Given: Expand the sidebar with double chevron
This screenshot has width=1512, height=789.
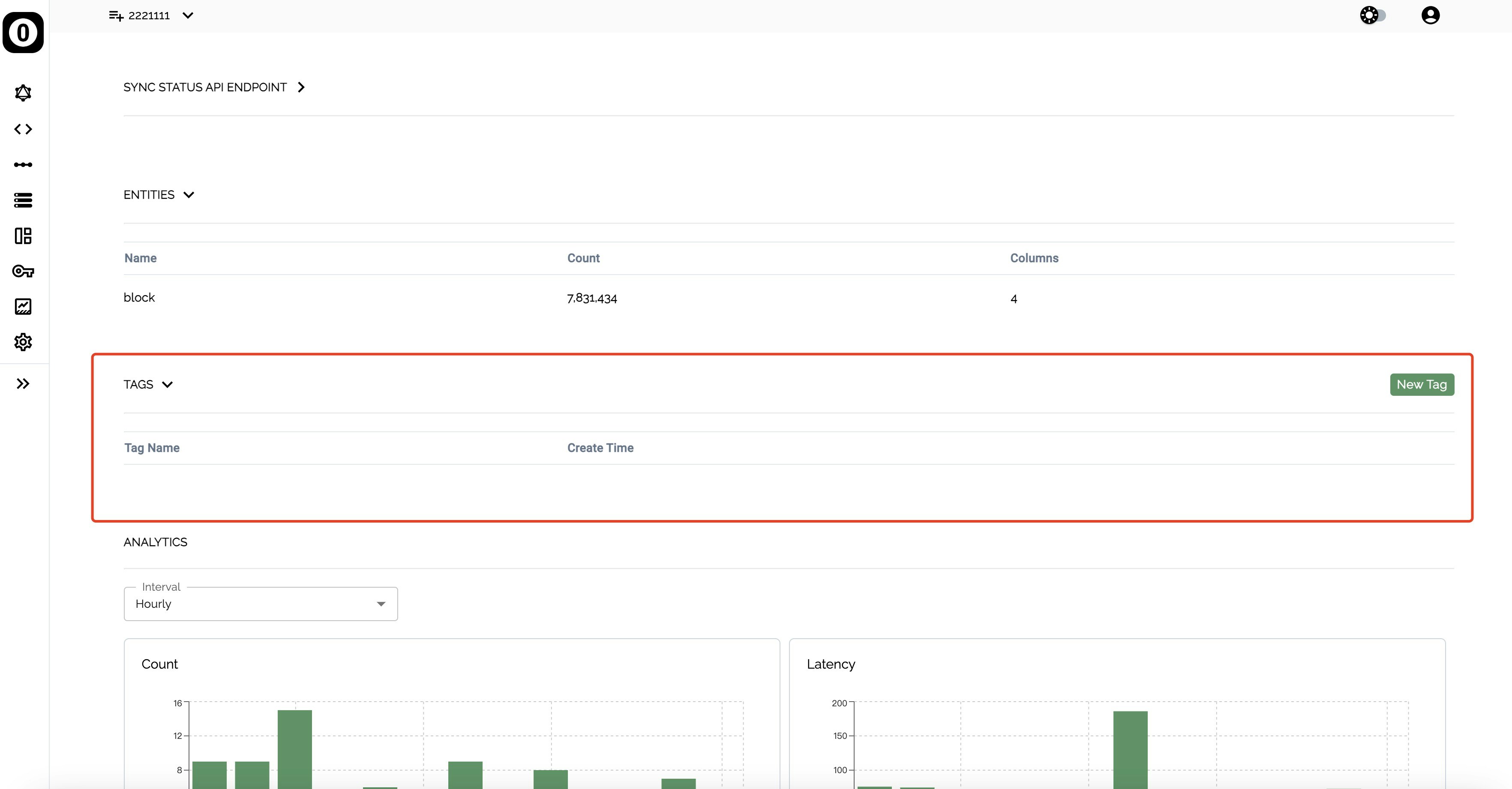Looking at the screenshot, I should [x=23, y=384].
